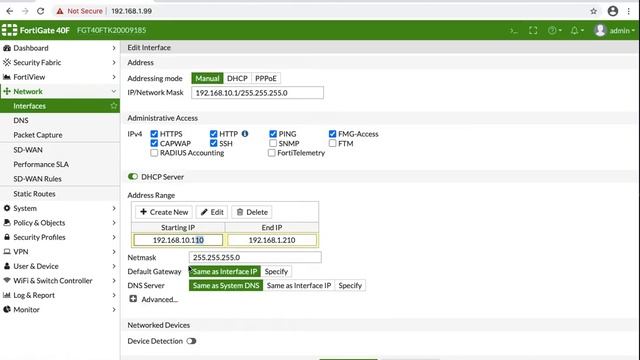The image size is (640, 360).
Task: Click the User & Device icon
Action: click(7, 266)
